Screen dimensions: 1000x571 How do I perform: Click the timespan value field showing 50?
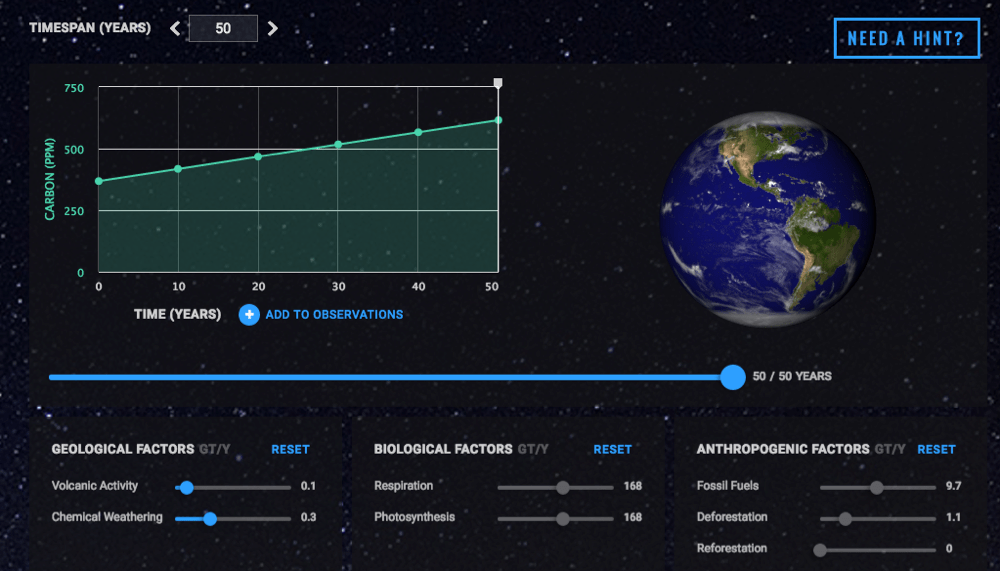[x=223, y=29]
